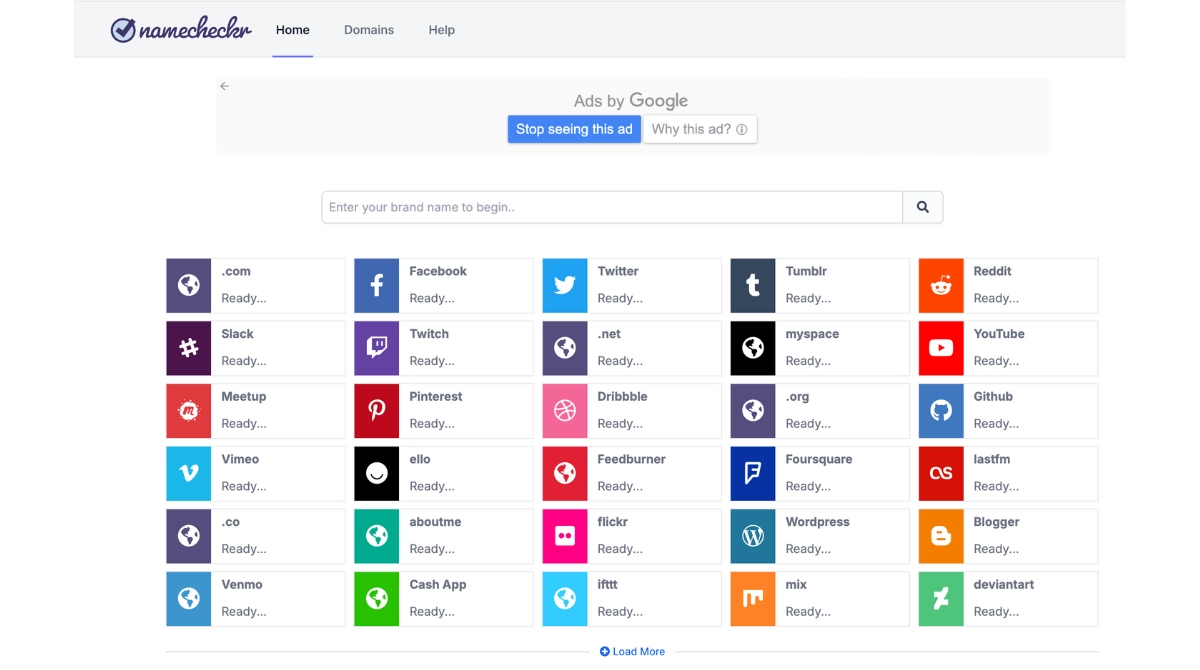Image resolution: width=1200 pixels, height=670 pixels.
Task: Click the Twitter bird icon
Action: 565,286
